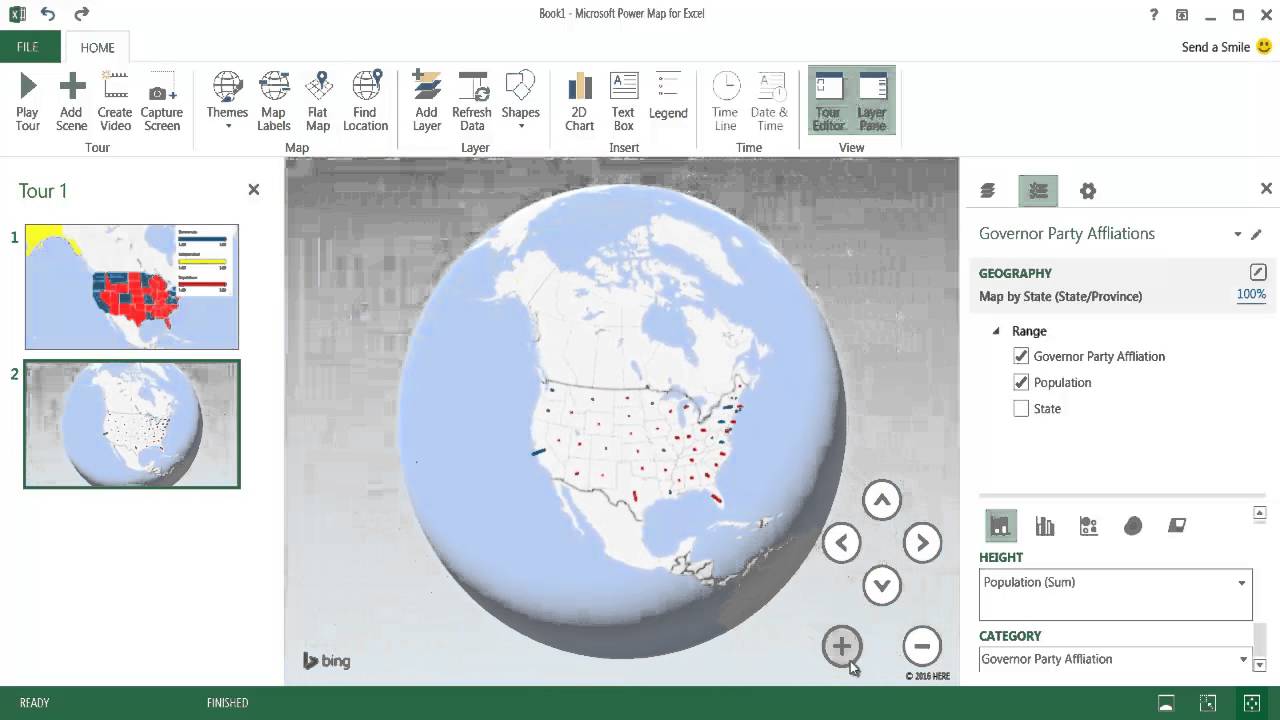
Task: Undo the last action
Action: [x=48, y=14]
